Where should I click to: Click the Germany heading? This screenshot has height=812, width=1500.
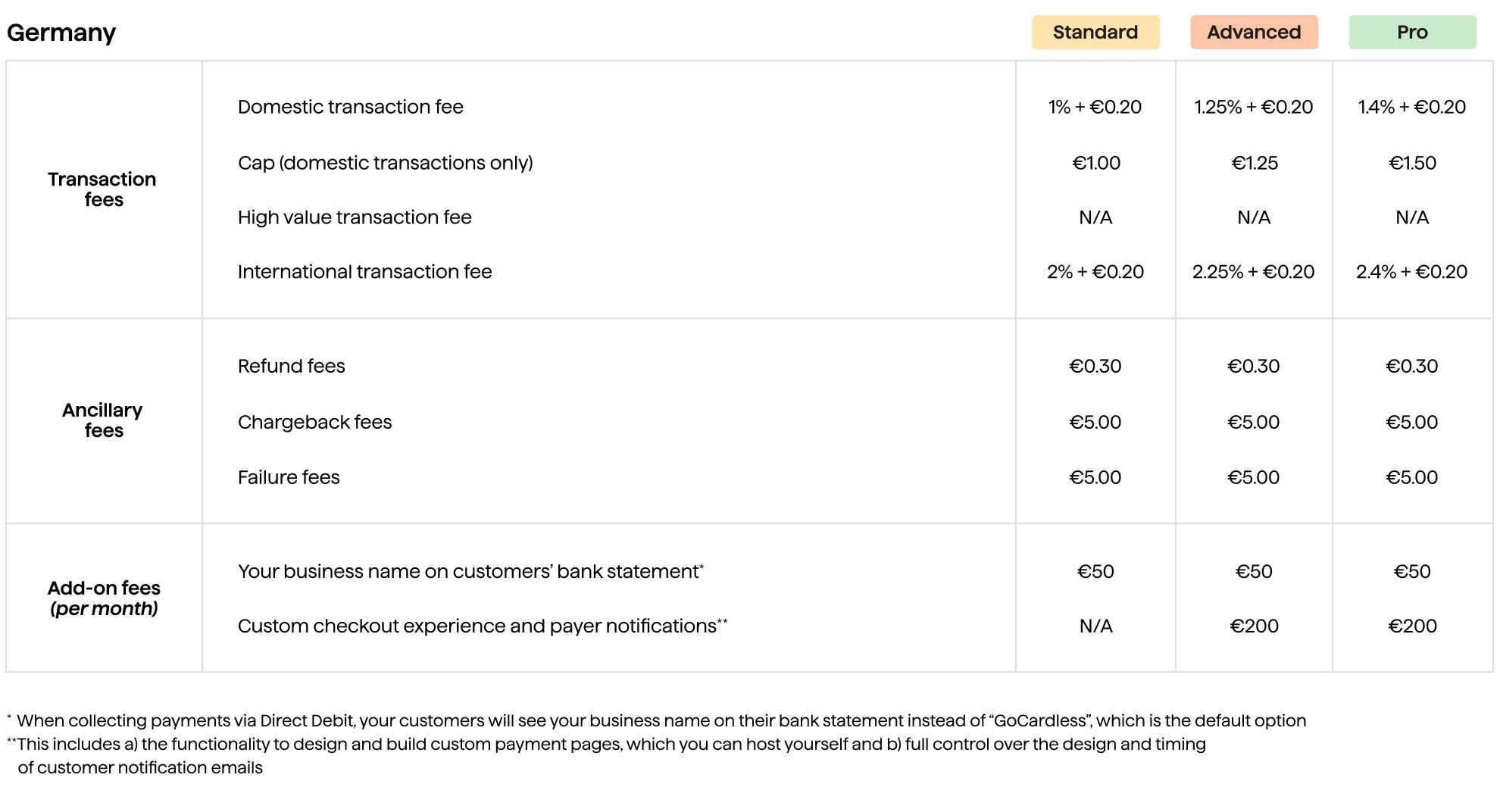tap(61, 33)
